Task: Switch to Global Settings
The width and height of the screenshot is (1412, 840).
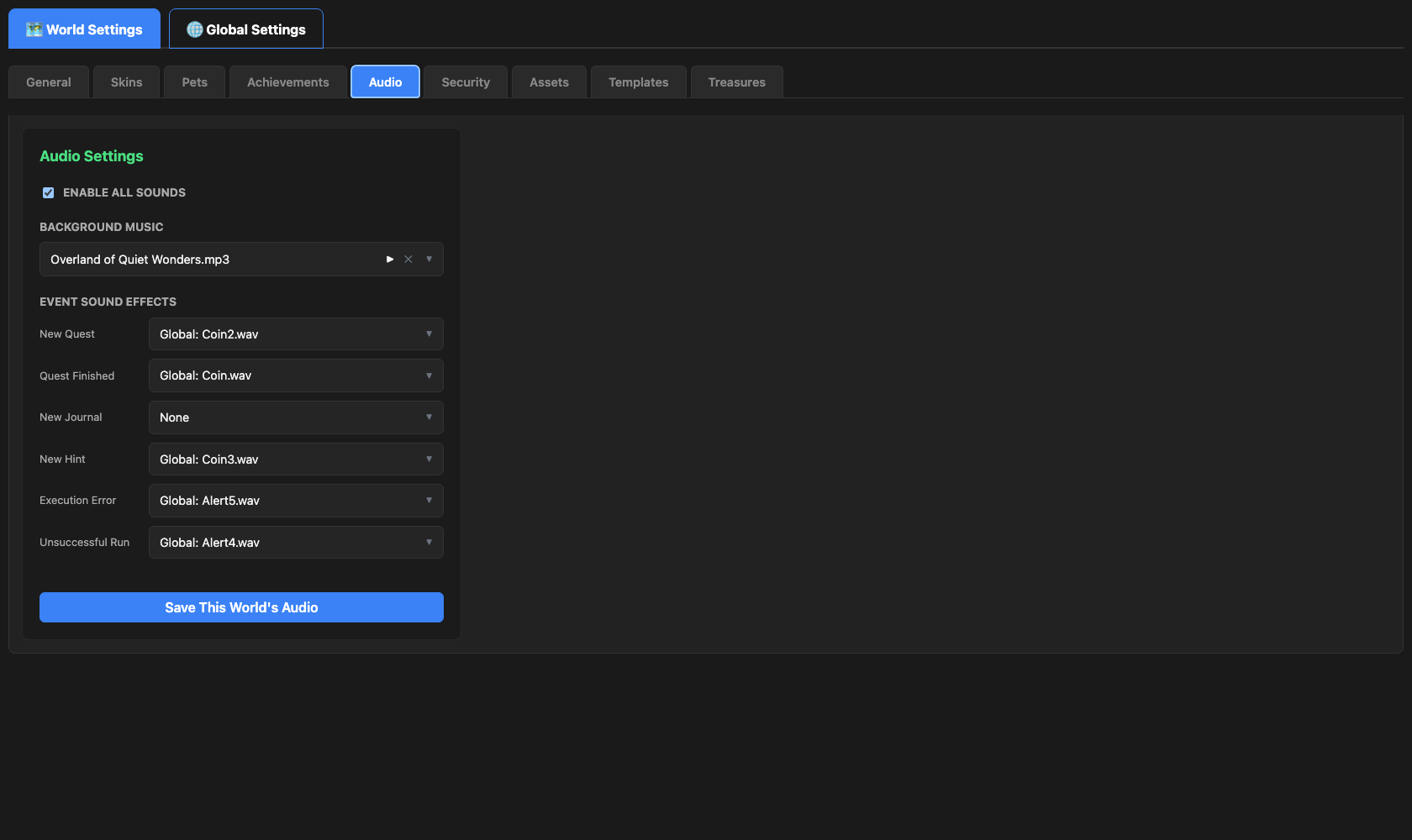Action: pos(245,29)
